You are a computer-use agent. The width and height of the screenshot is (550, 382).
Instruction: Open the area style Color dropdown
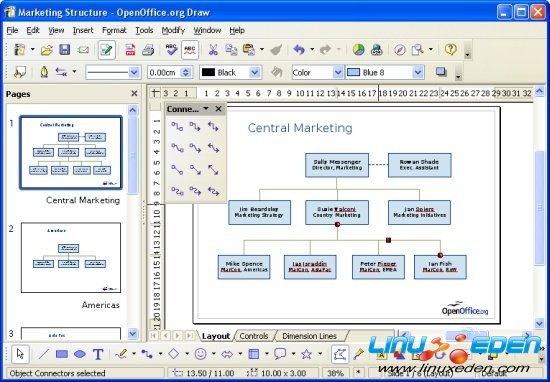[338, 72]
